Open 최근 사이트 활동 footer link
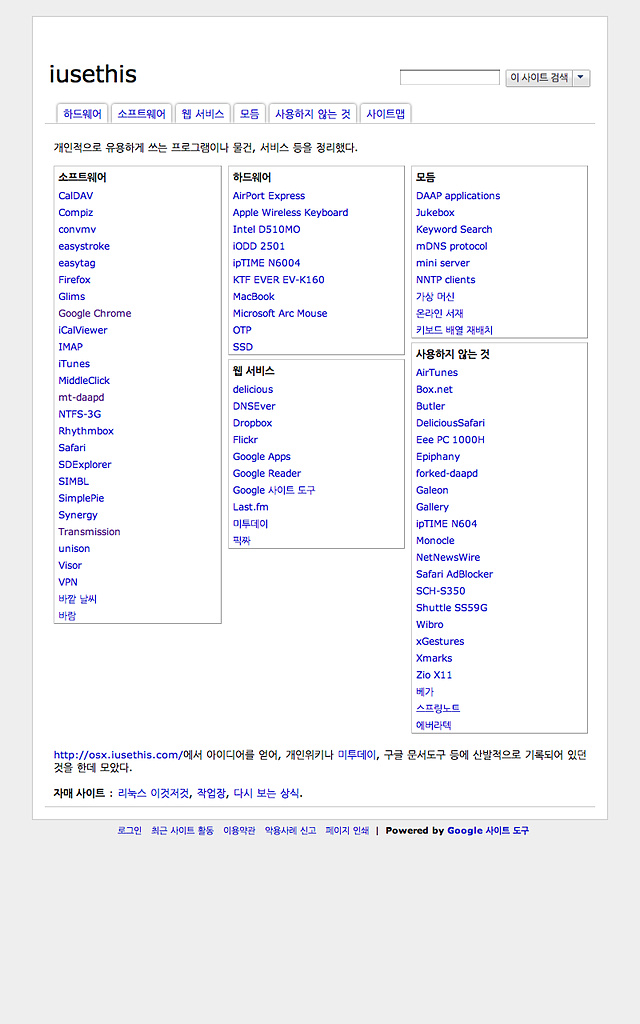This screenshot has height=1024, width=640. coord(182,831)
